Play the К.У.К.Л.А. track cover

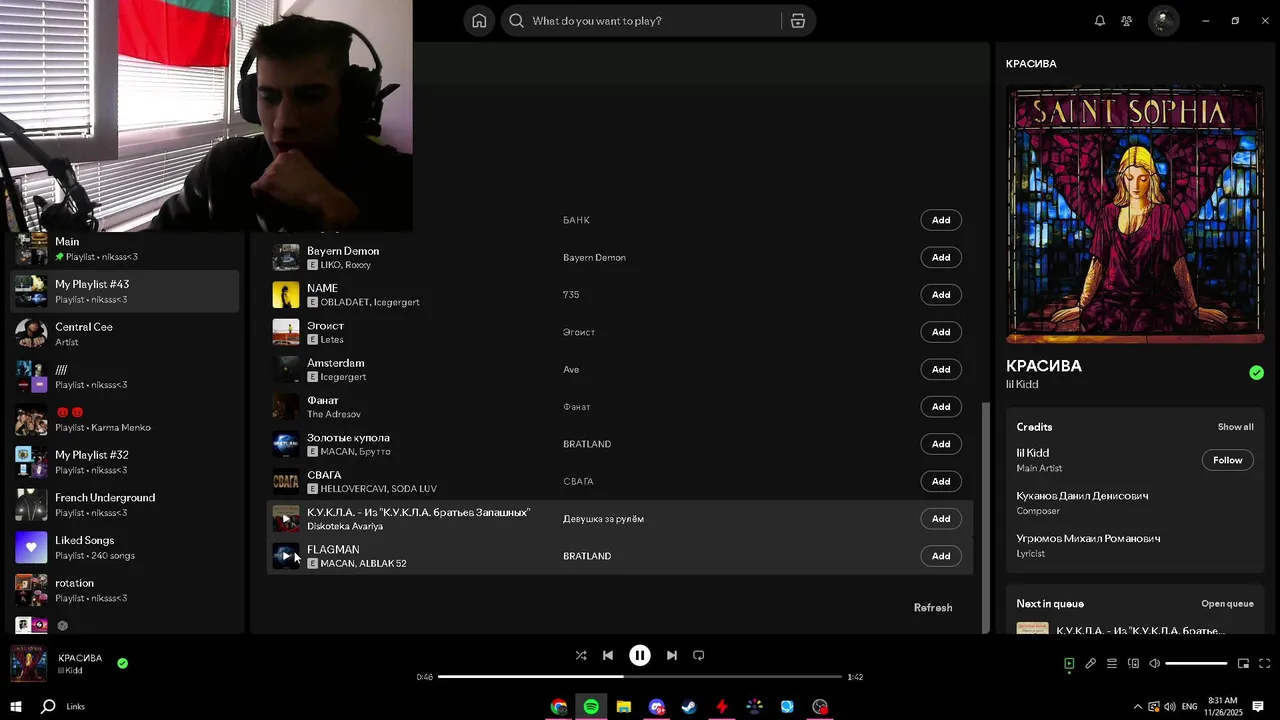pos(286,519)
